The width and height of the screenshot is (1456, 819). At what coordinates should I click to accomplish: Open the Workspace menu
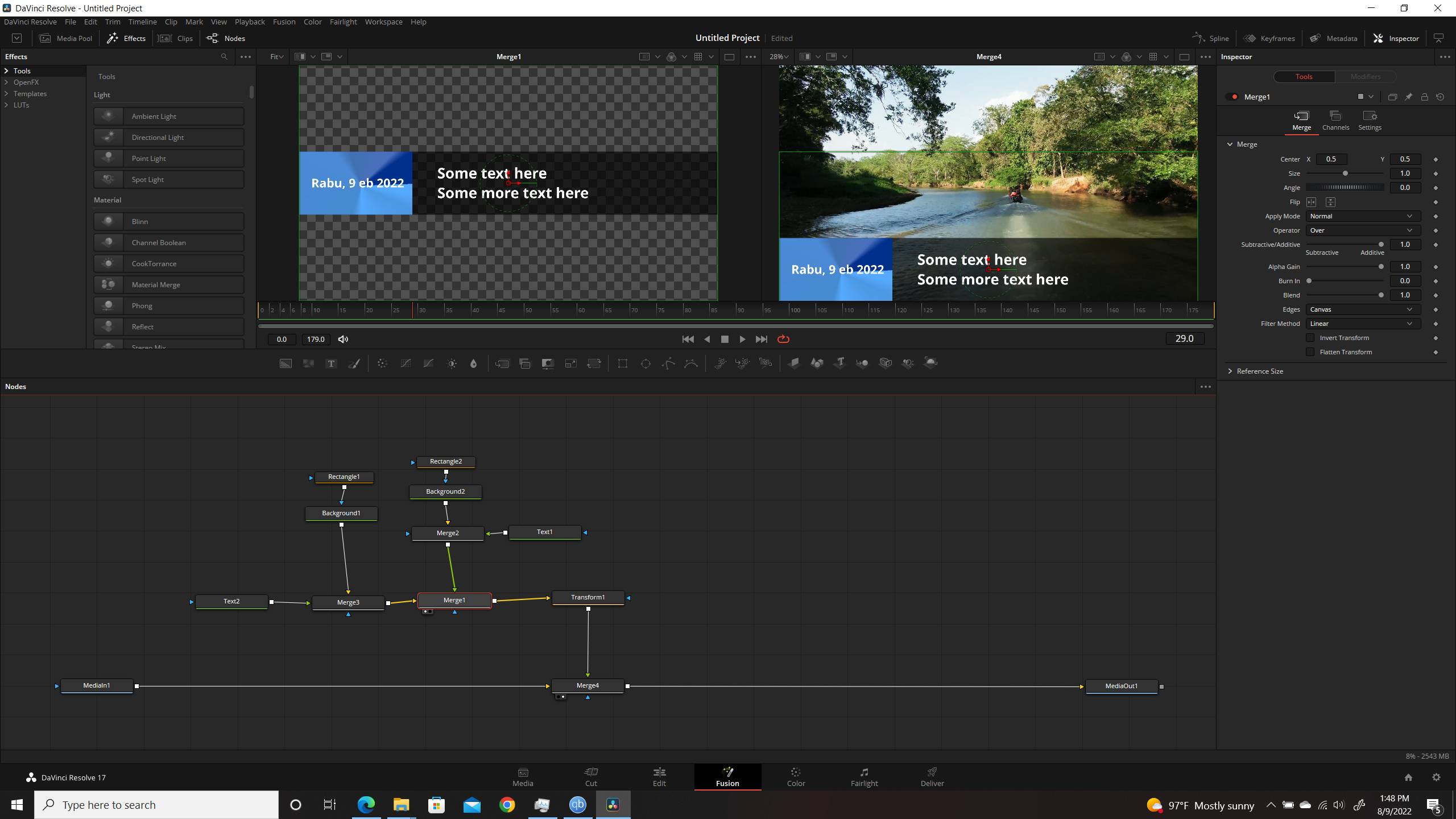[383, 22]
